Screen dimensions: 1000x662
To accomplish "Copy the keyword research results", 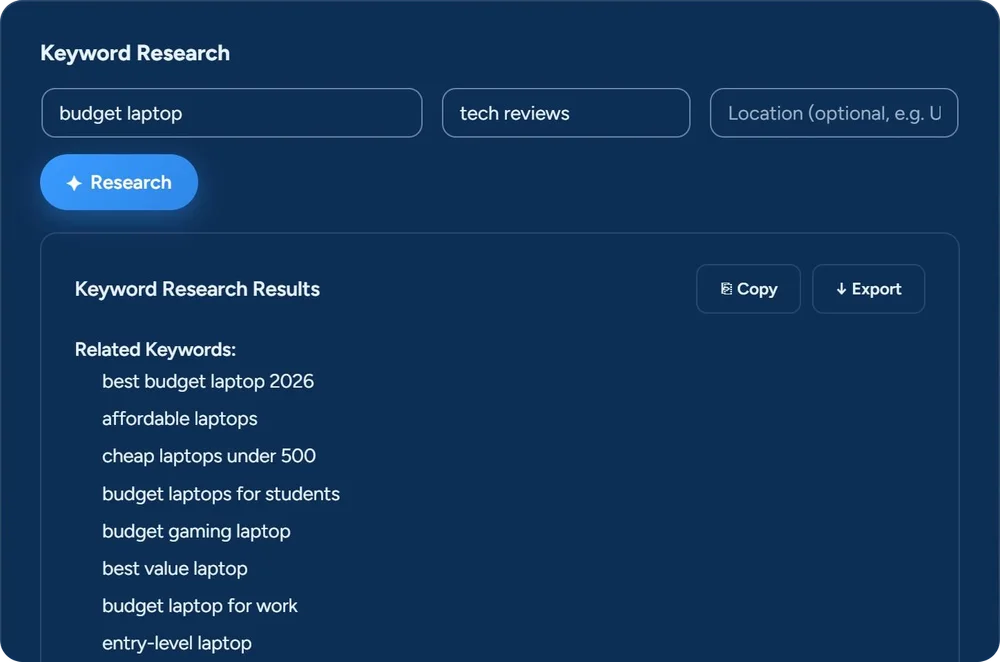I will click(x=748, y=289).
